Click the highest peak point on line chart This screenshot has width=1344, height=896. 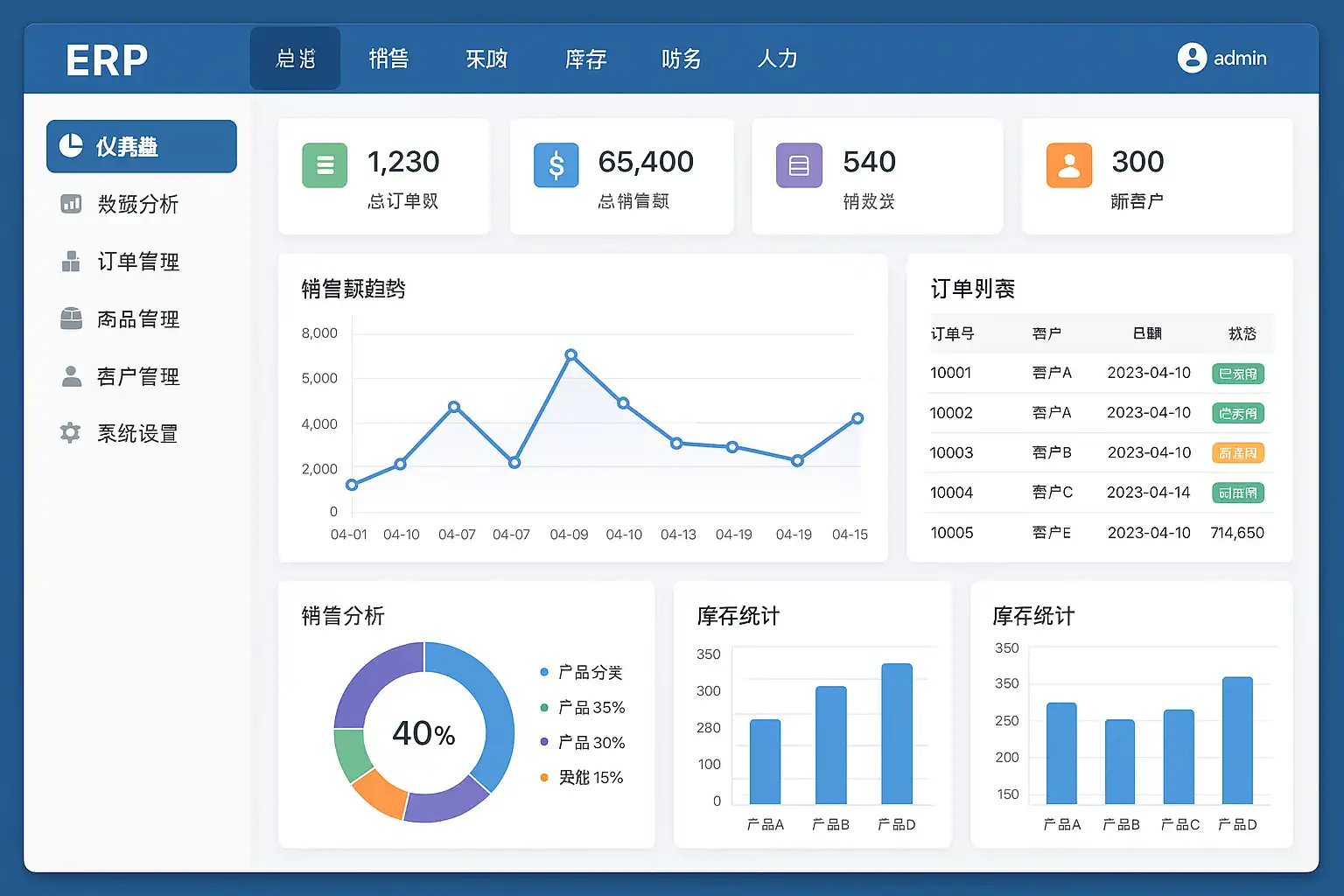pyautogui.click(x=571, y=355)
